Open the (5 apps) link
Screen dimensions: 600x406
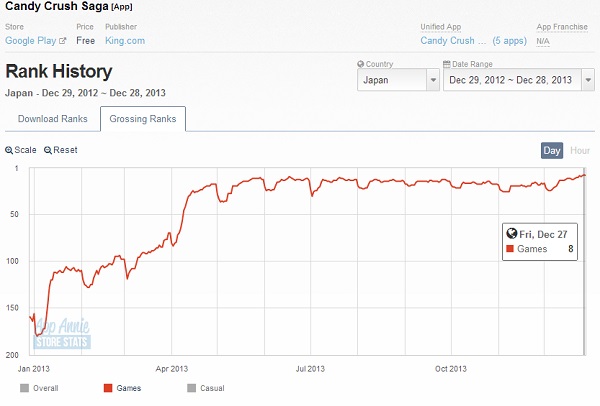click(x=510, y=41)
